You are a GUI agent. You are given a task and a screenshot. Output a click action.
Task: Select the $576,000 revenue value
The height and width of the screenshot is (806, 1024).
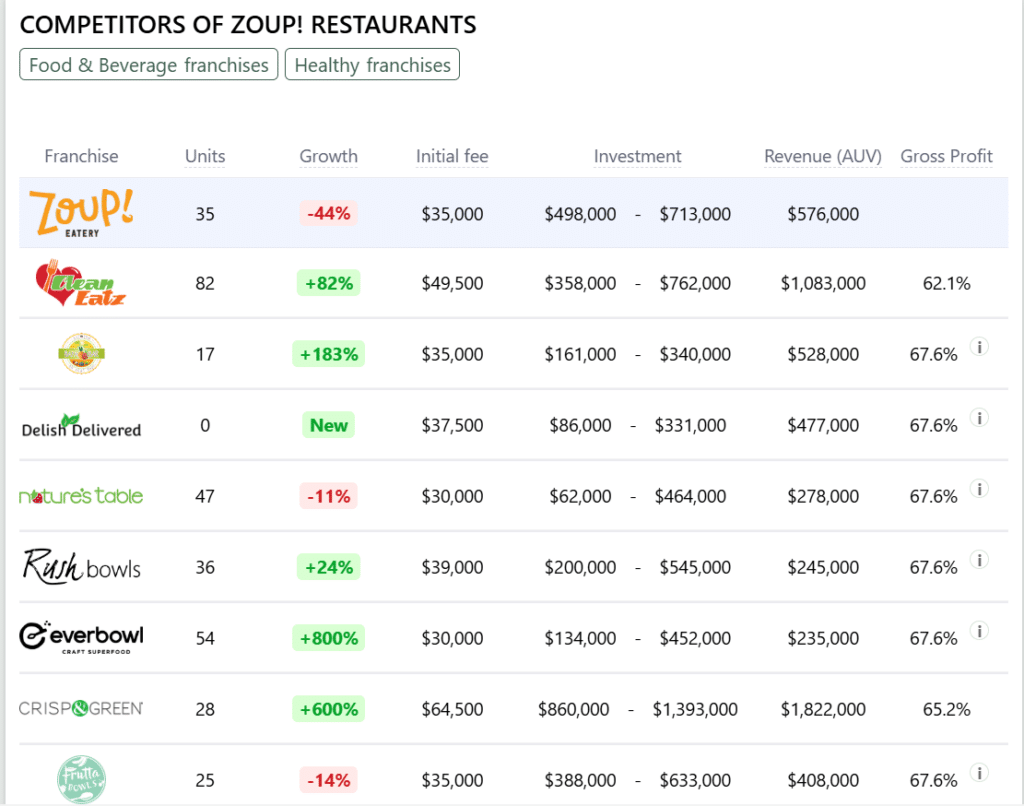pyautogui.click(x=823, y=214)
